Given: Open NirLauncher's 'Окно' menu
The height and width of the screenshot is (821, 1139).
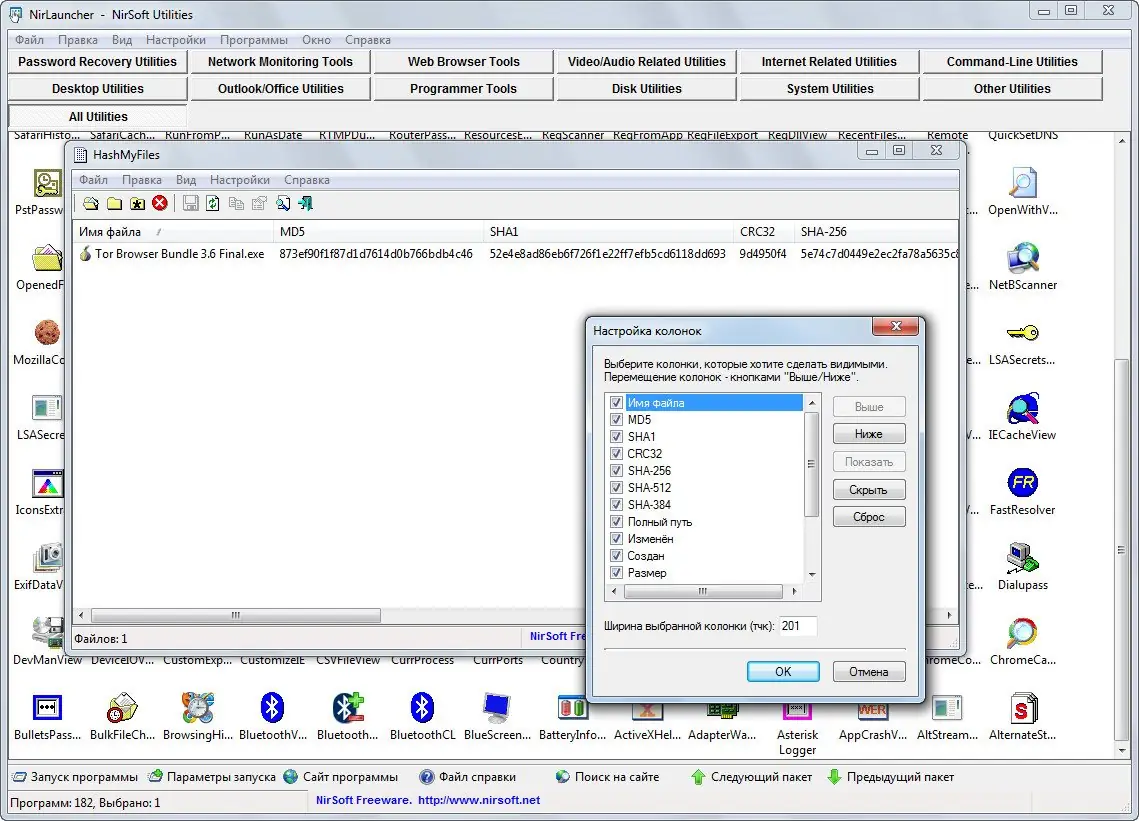Looking at the screenshot, I should [x=316, y=40].
